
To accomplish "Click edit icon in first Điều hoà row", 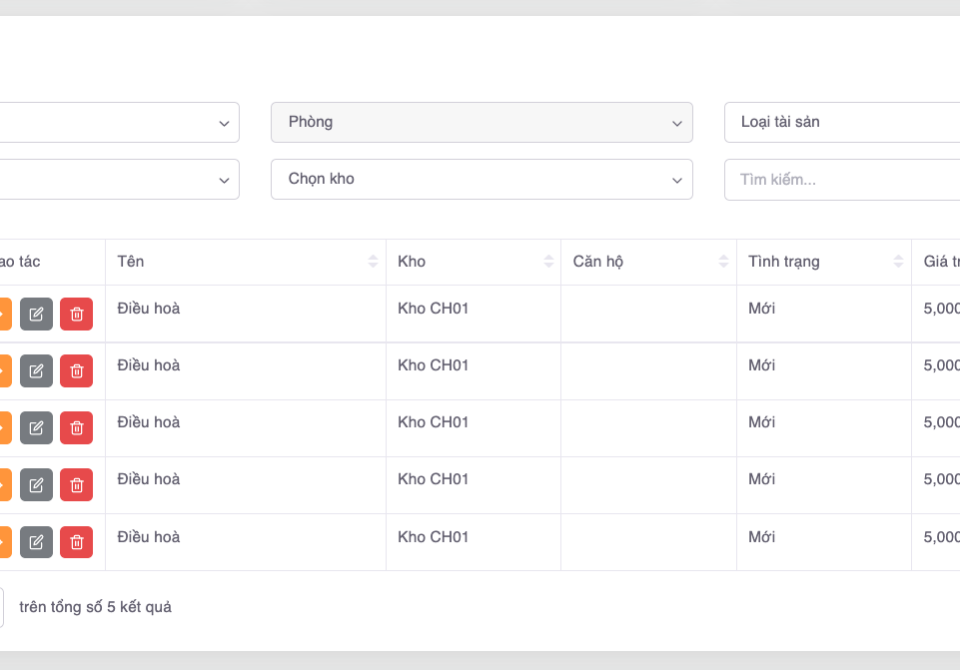I will click(36, 314).
